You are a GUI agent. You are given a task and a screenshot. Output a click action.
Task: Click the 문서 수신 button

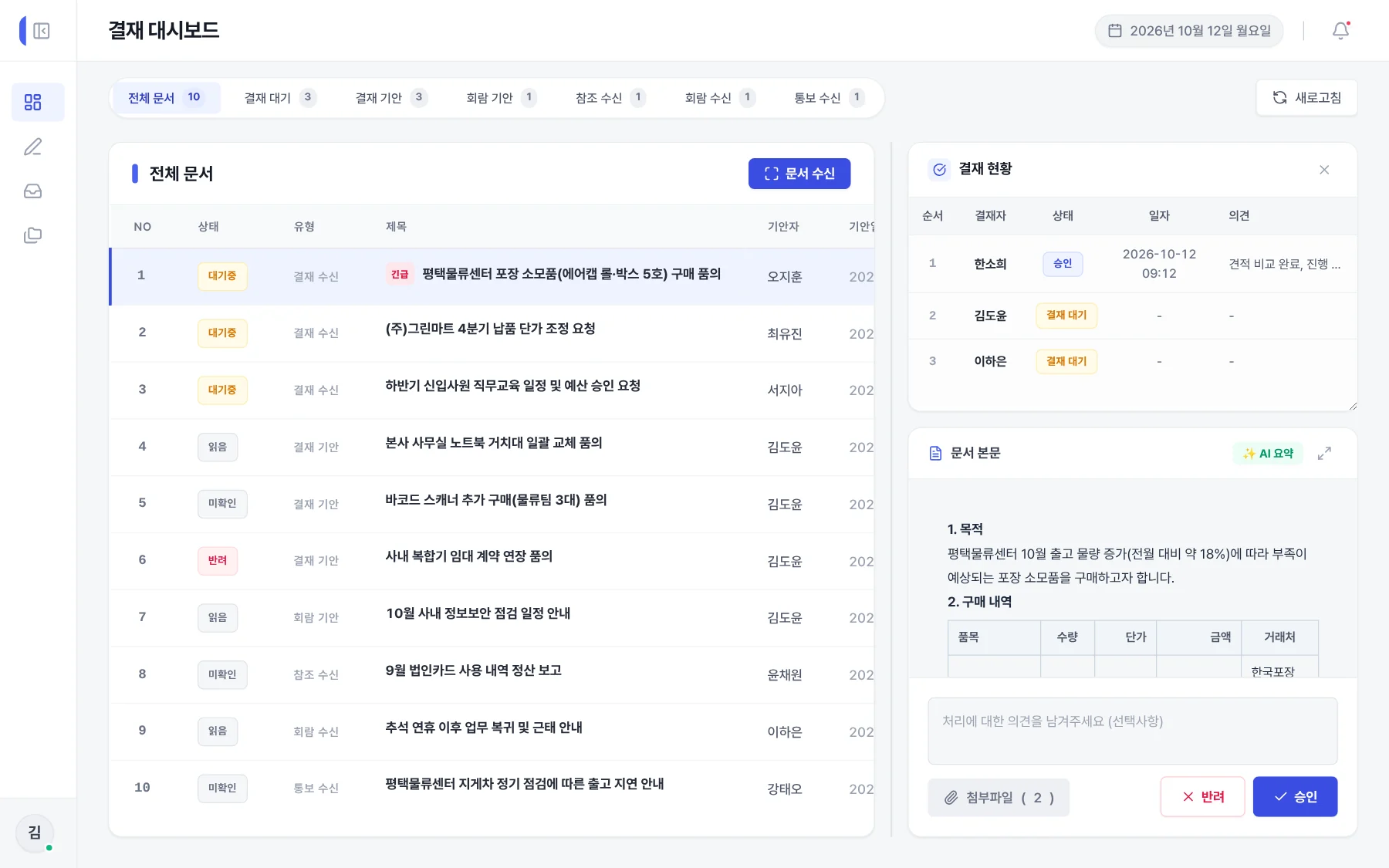coord(799,174)
